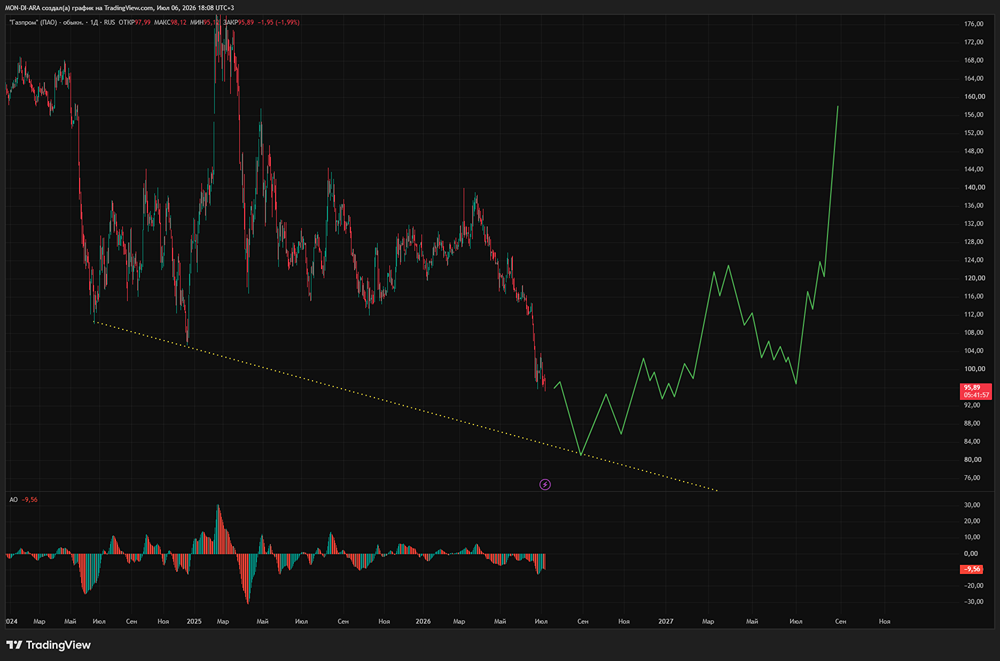Click the MON-DI-ARA author name
This screenshot has height=661, width=1000.
tap(22, 8)
